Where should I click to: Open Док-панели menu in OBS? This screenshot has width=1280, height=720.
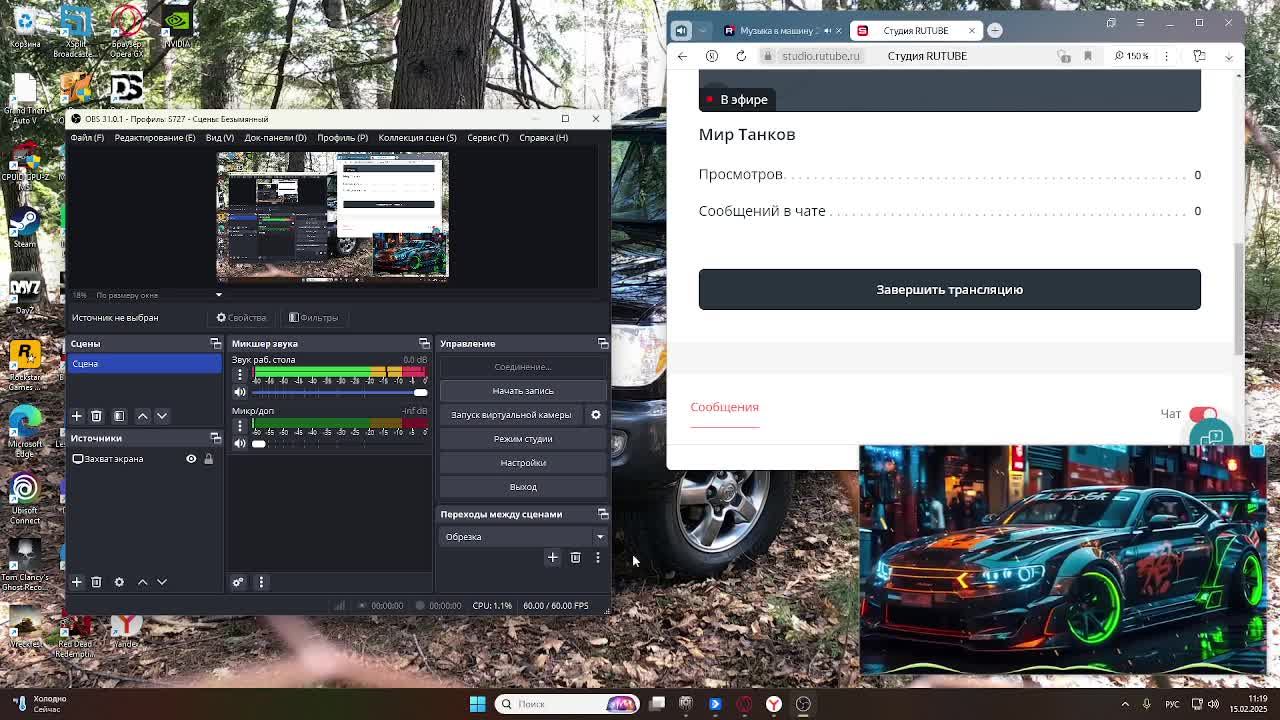[x=275, y=138]
